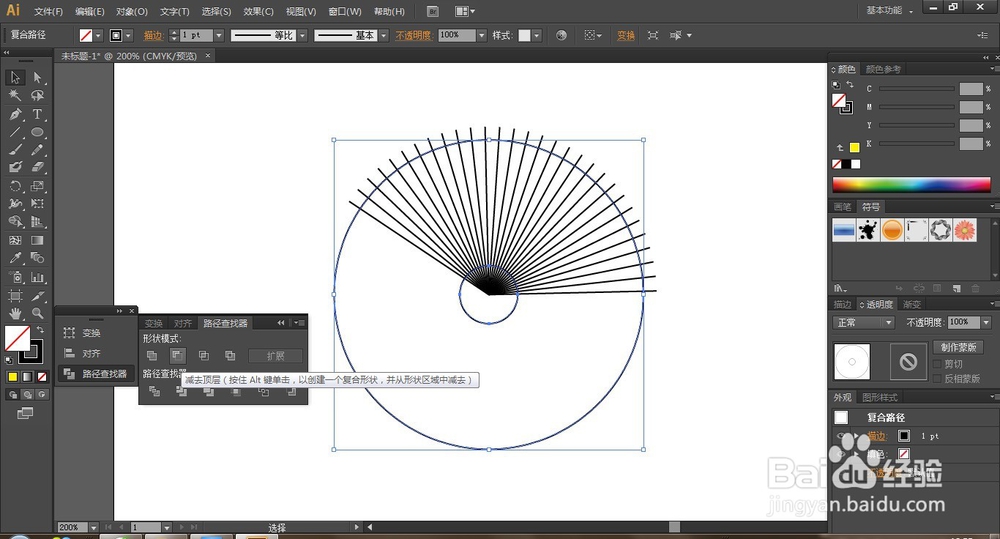Open the 窗口(W) menu
Viewport: 1000px width, 539px height.
tap(345, 11)
